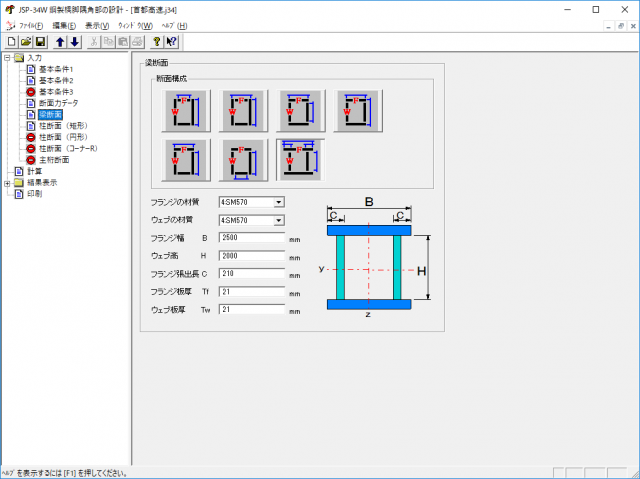Click the New file toolbar icon

click(x=11, y=42)
